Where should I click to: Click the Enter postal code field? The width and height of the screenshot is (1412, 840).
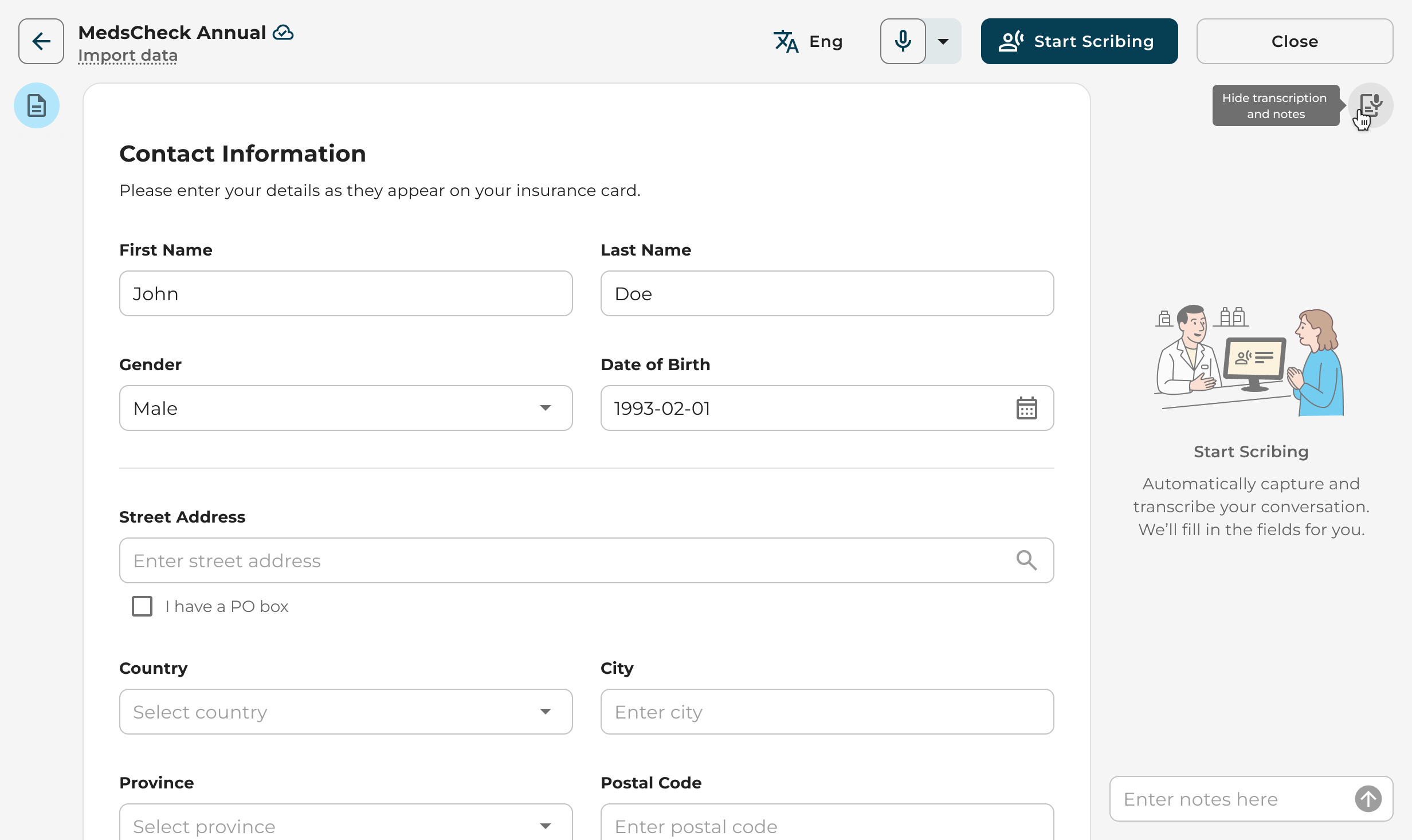tap(827, 823)
